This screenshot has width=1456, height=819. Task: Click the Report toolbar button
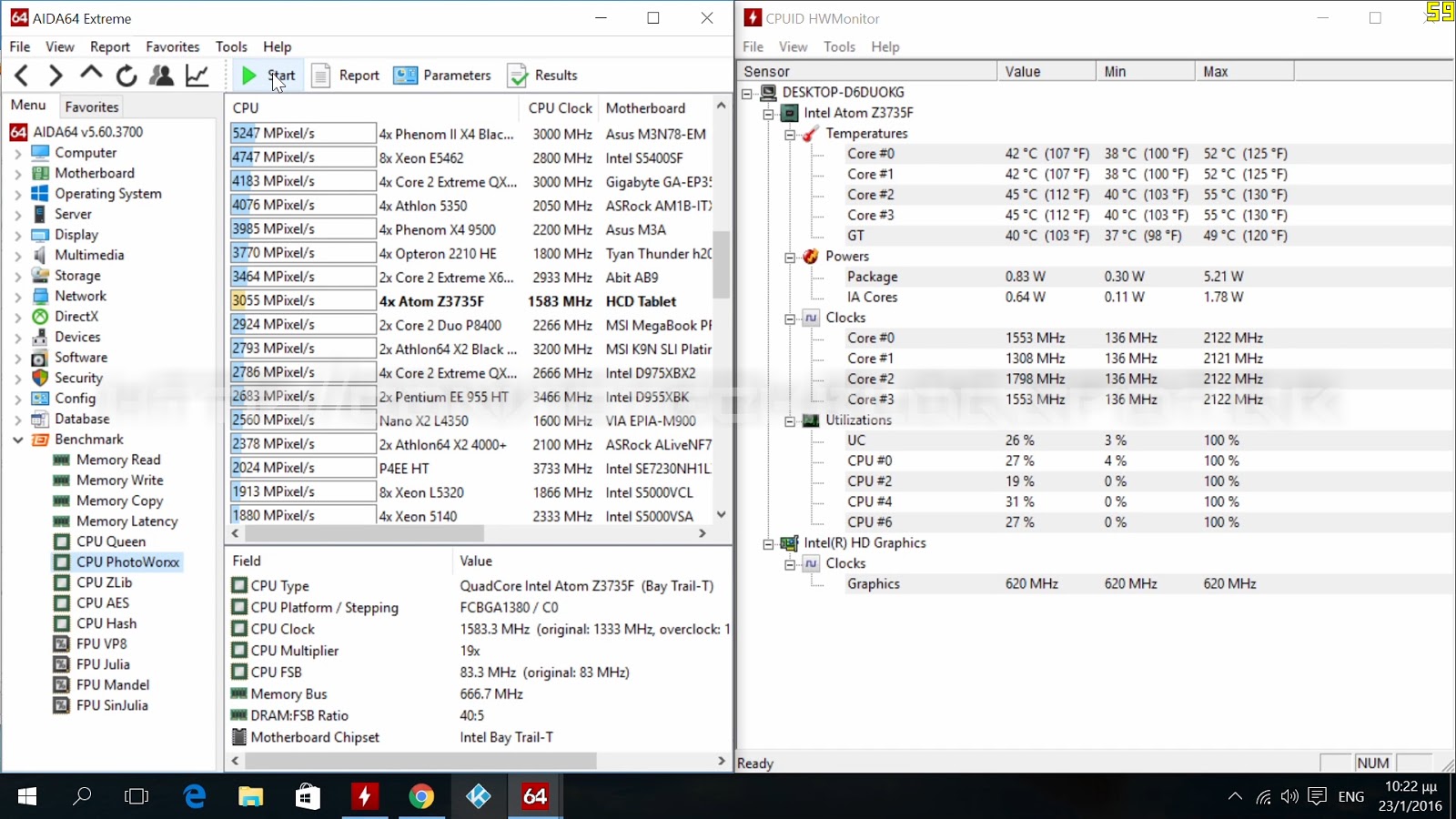[x=346, y=76]
